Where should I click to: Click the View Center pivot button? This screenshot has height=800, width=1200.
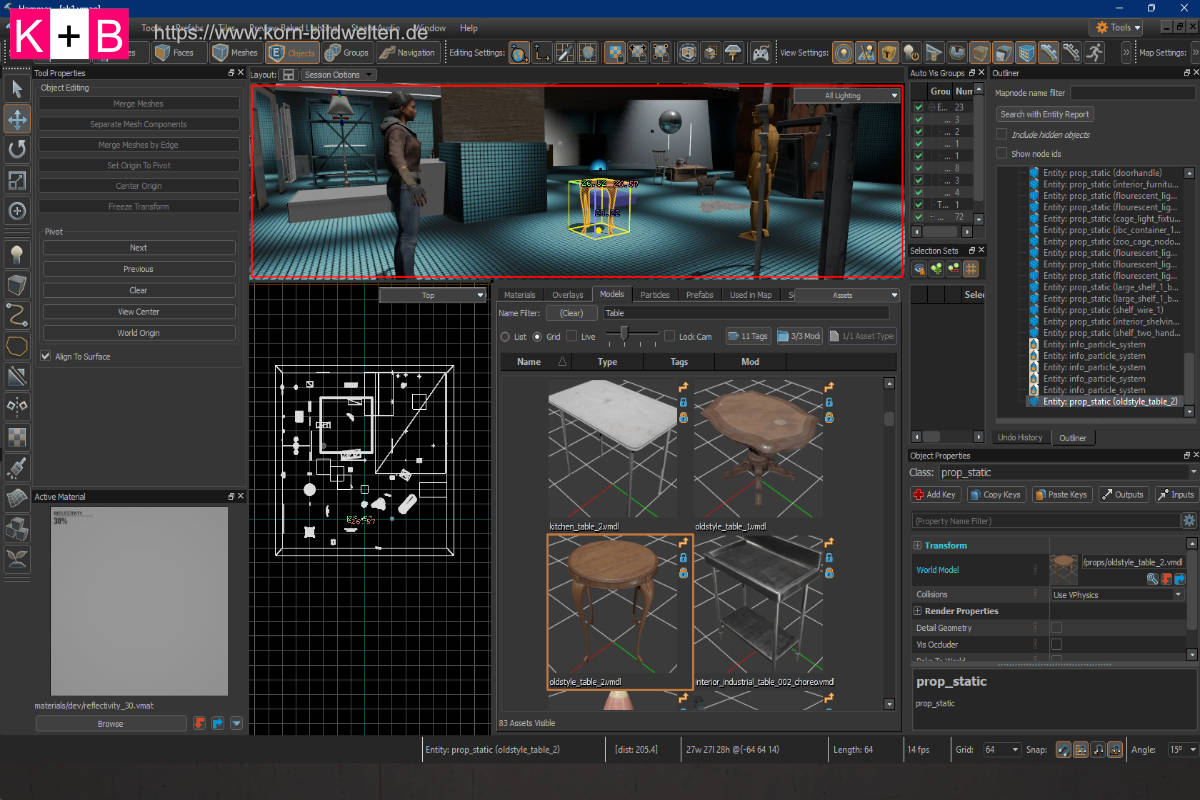pyautogui.click(x=139, y=312)
